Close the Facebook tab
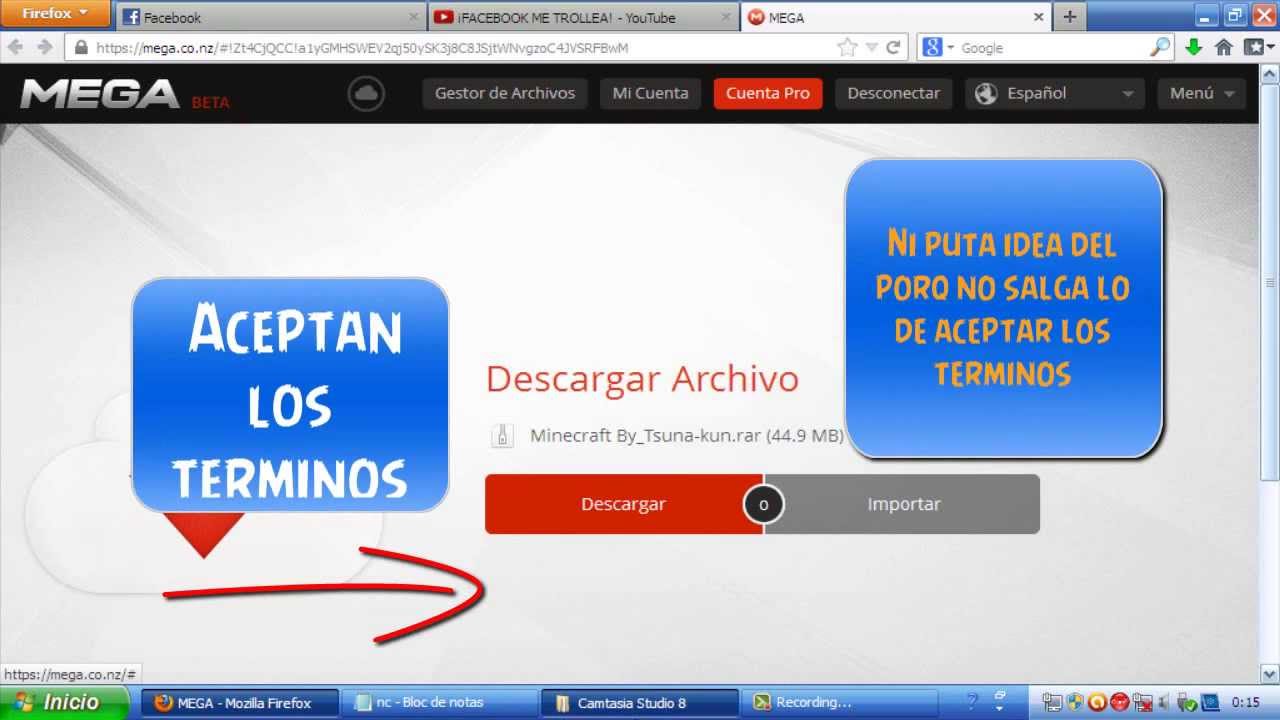 point(414,17)
